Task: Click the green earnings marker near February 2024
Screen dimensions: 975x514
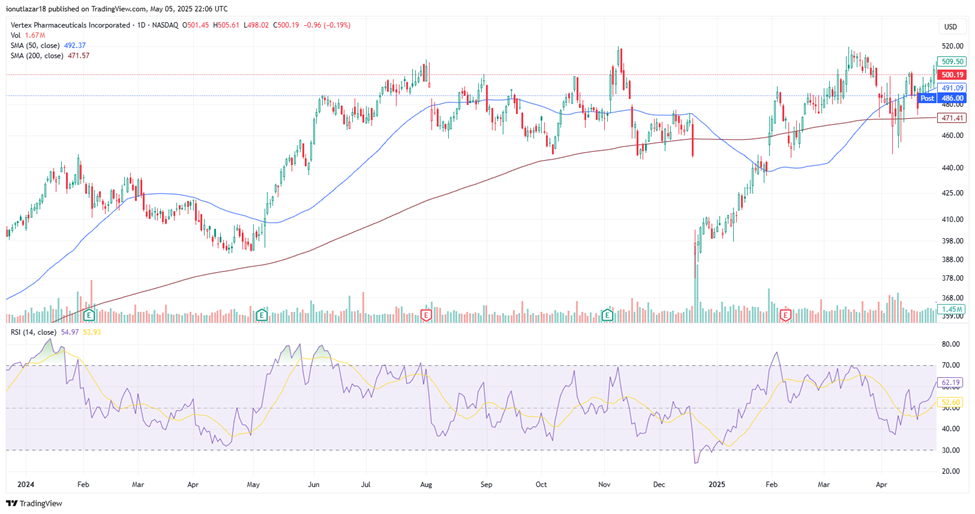Action: 91,314
